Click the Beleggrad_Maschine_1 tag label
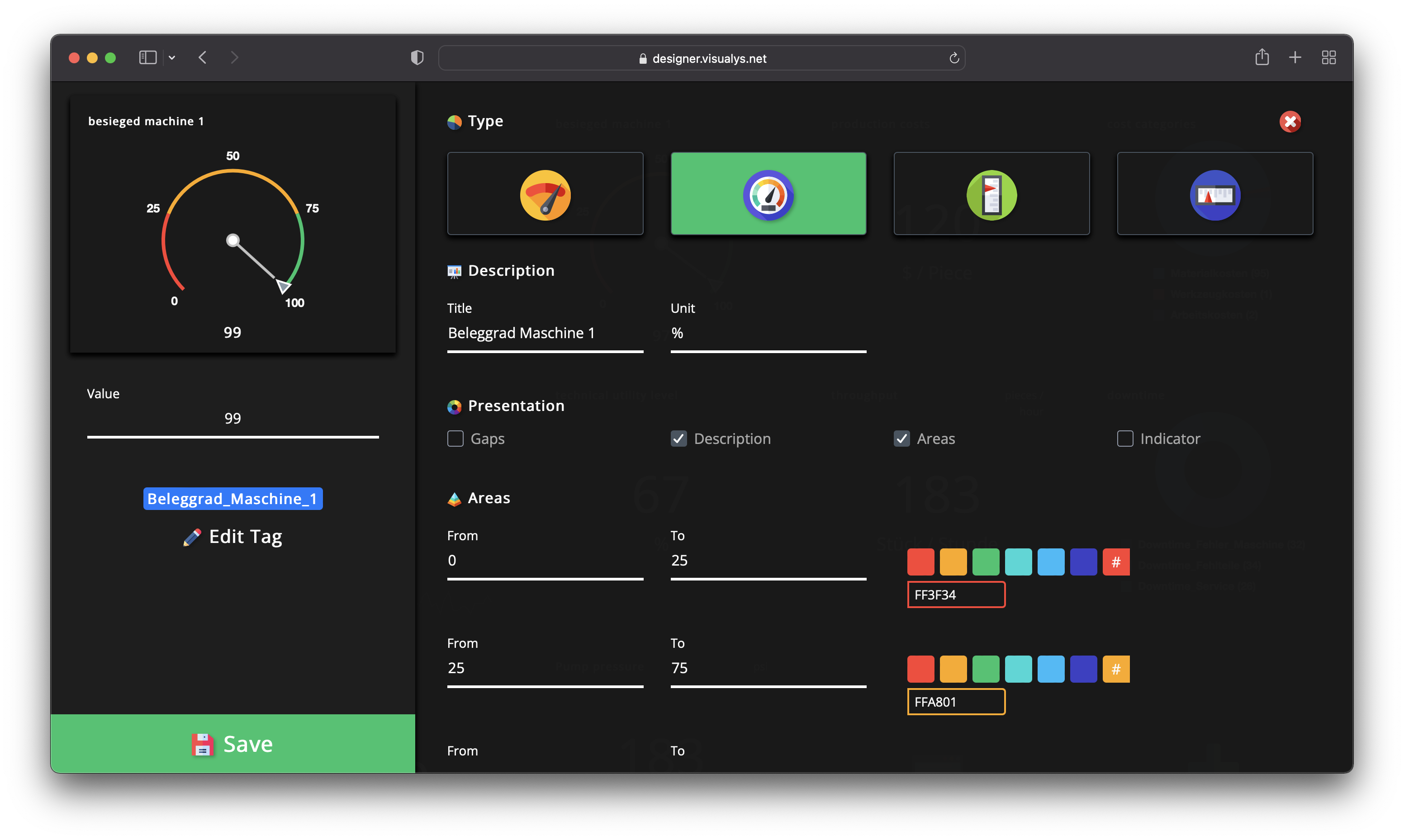The height and width of the screenshot is (840, 1404). [x=232, y=499]
